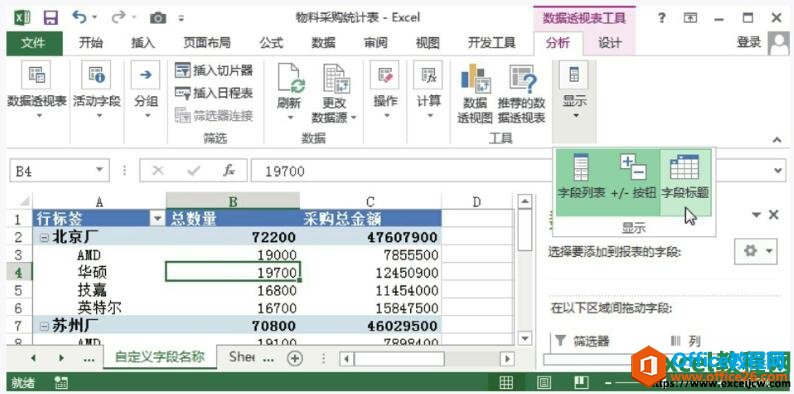The image size is (794, 394).
Task: Save the workbook with the floppy icon
Action: 51,18
